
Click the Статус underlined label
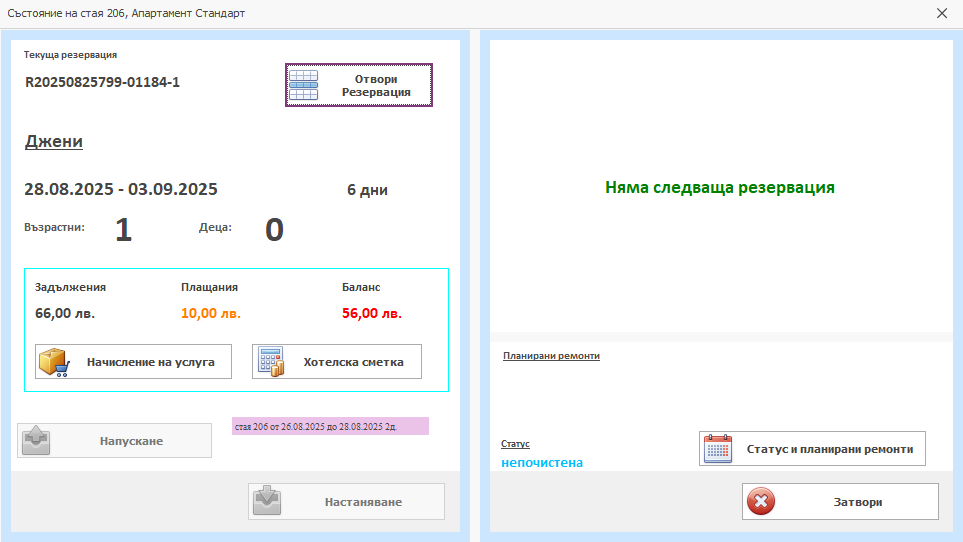(515, 443)
